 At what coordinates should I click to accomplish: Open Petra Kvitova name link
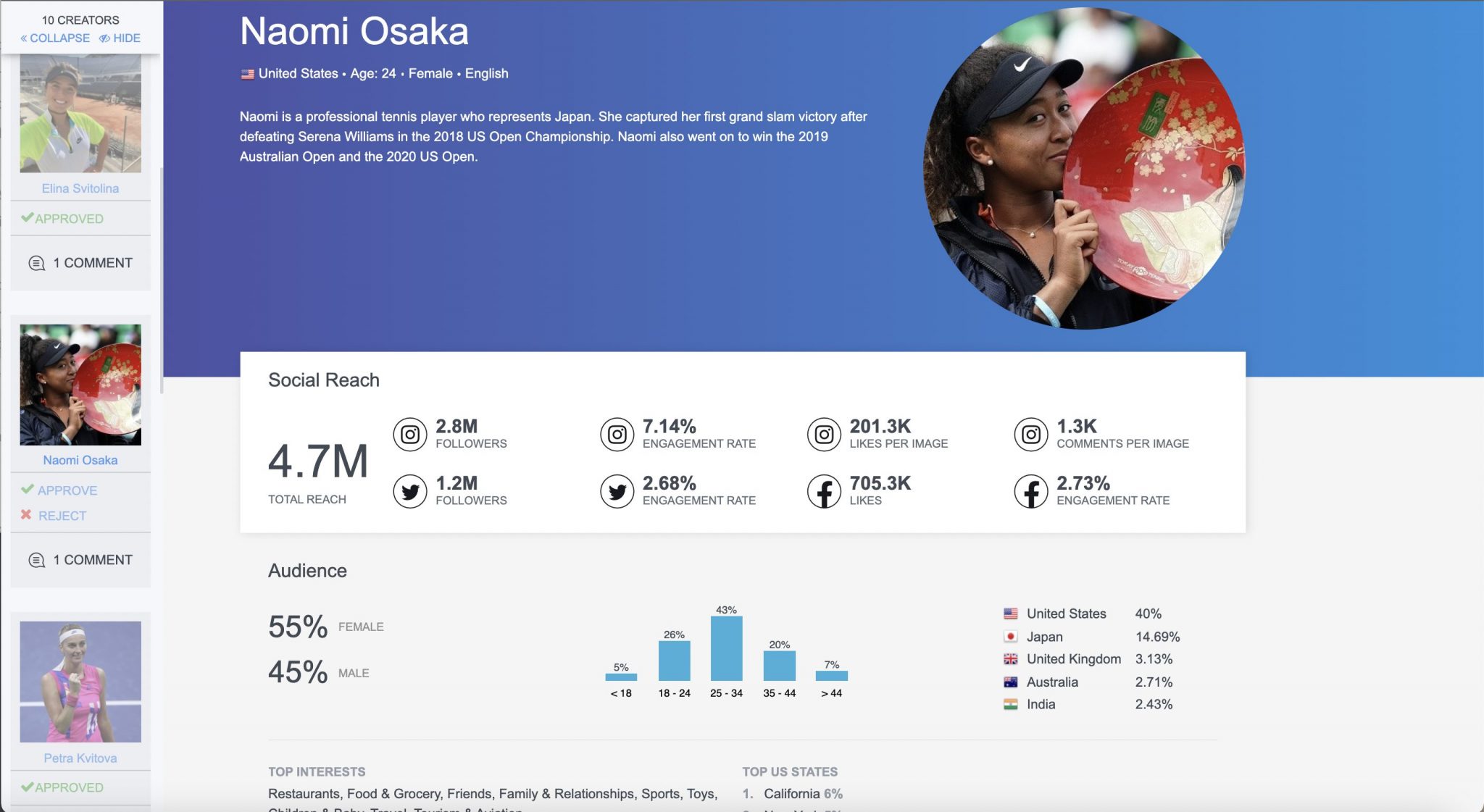pyautogui.click(x=80, y=758)
